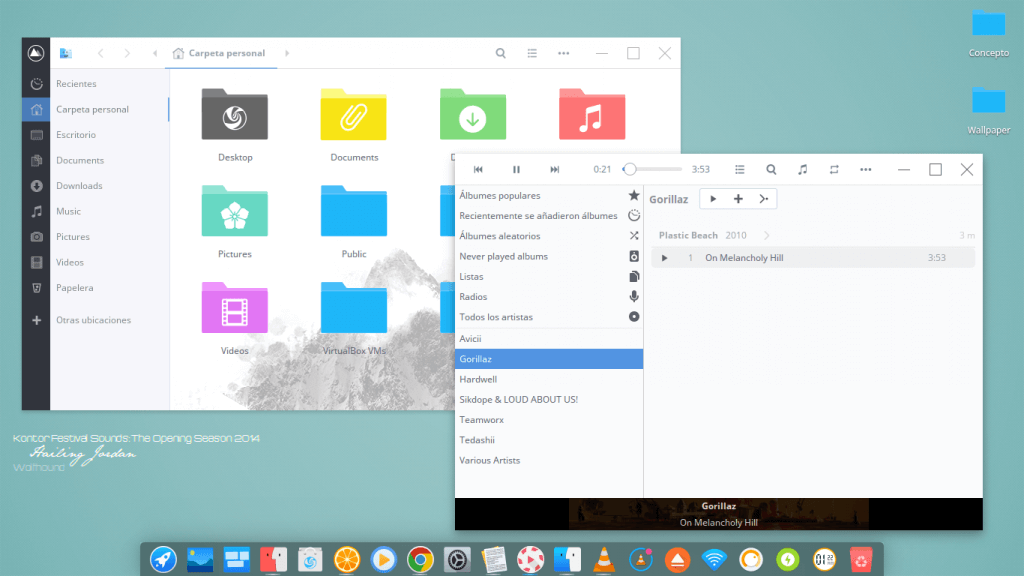This screenshot has height=576, width=1024.
Task: Select the yellow Documents folder icon
Action: click(x=353, y=114)
